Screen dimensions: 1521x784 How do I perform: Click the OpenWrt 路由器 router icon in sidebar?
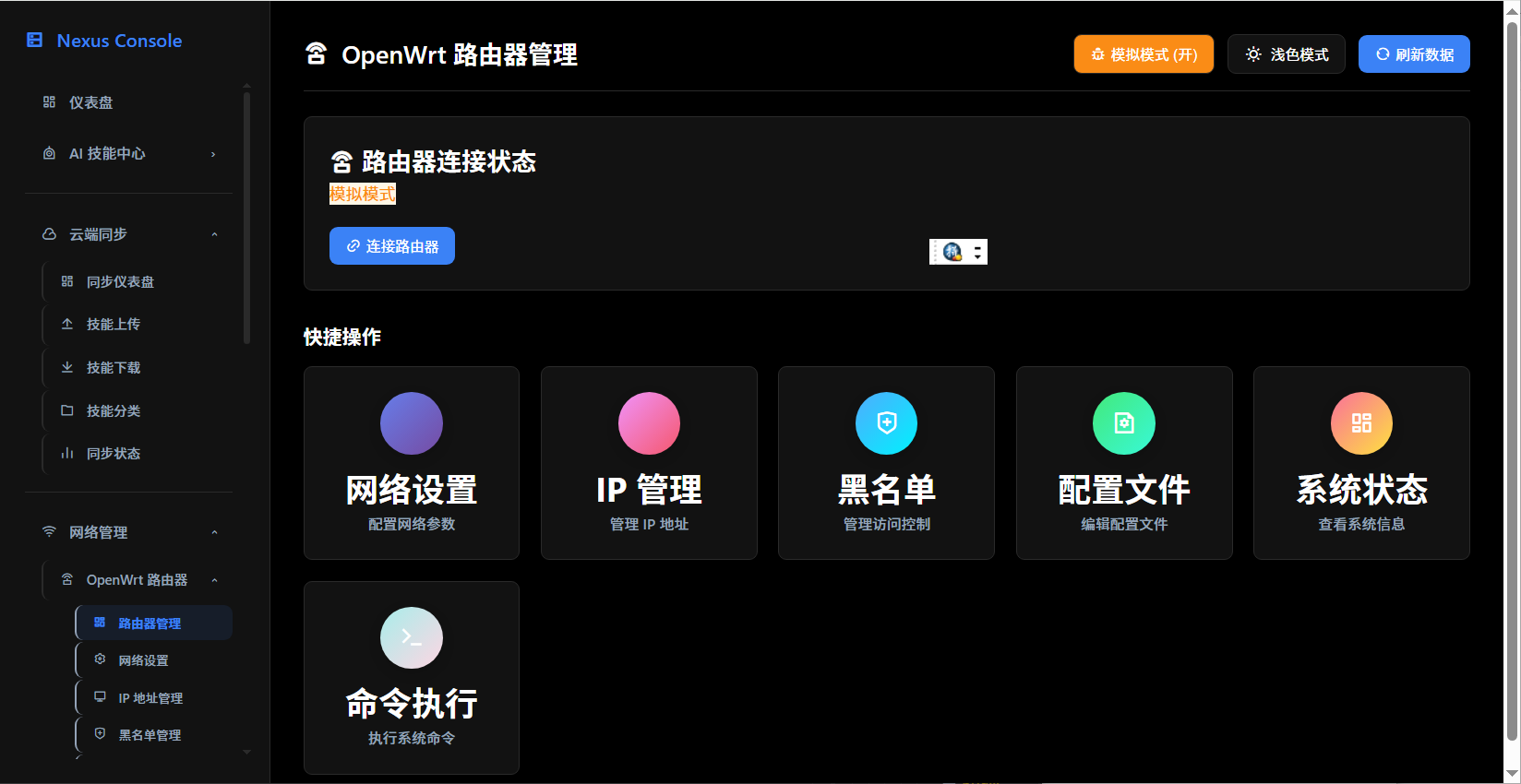coord(67,579)
